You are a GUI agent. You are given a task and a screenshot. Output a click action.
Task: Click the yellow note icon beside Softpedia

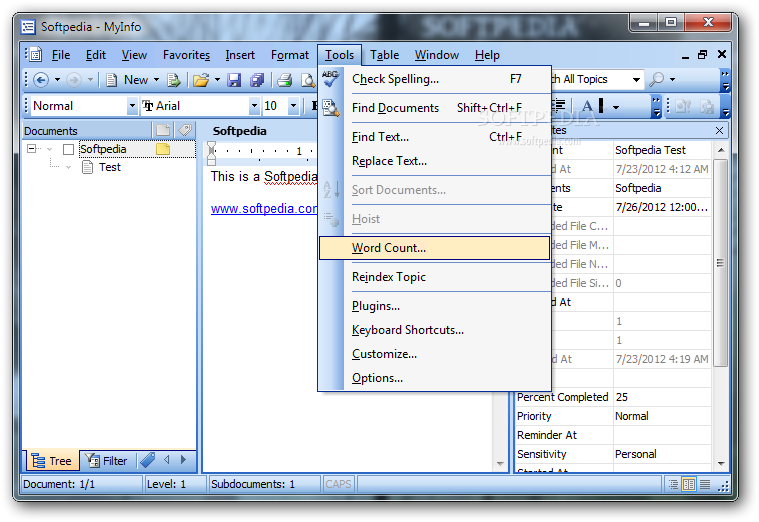163,149
